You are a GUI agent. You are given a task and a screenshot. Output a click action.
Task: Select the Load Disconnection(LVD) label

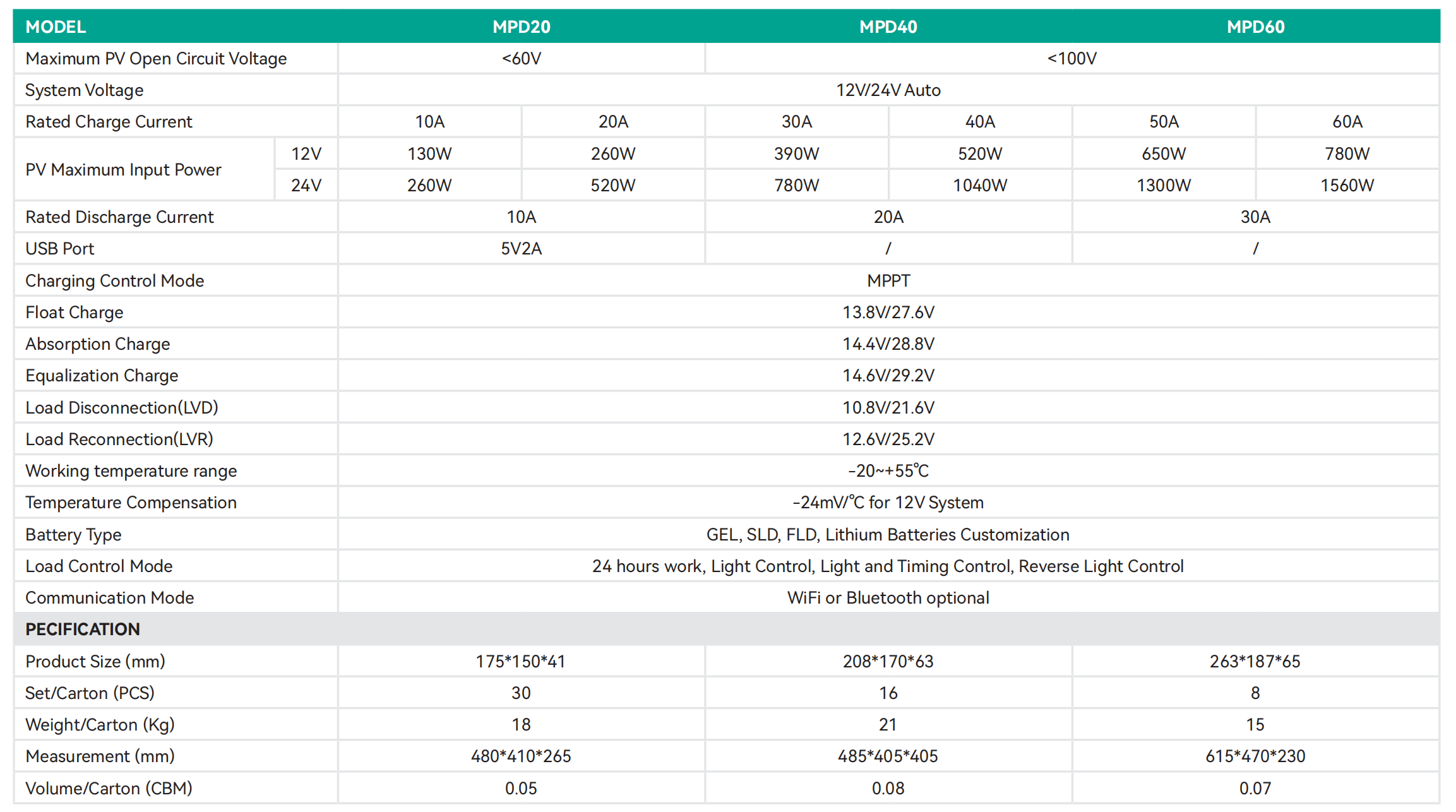click(x=121, y=408)
